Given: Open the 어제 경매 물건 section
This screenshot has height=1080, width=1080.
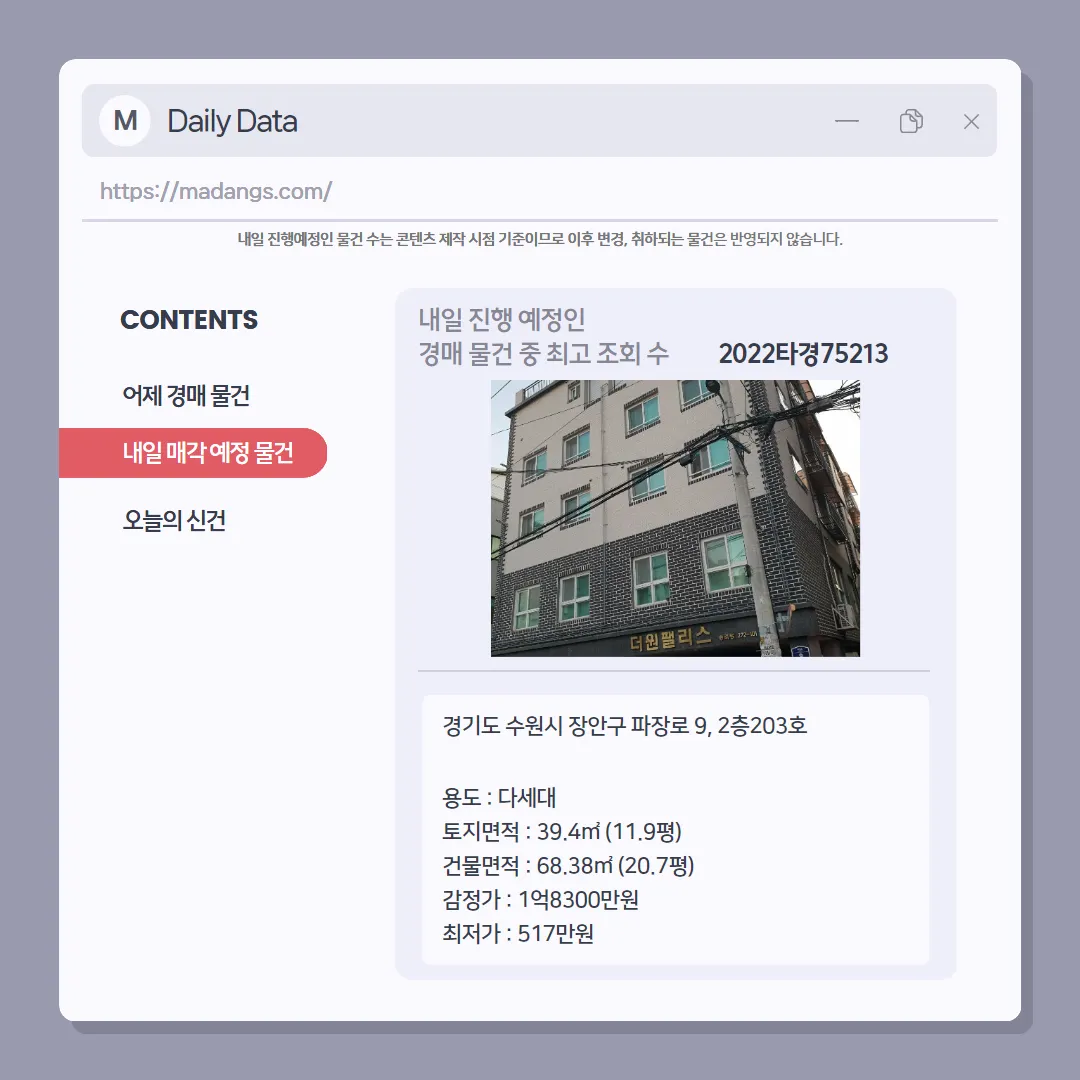Looking at the screenshot, I should click(x=186, y=395).
